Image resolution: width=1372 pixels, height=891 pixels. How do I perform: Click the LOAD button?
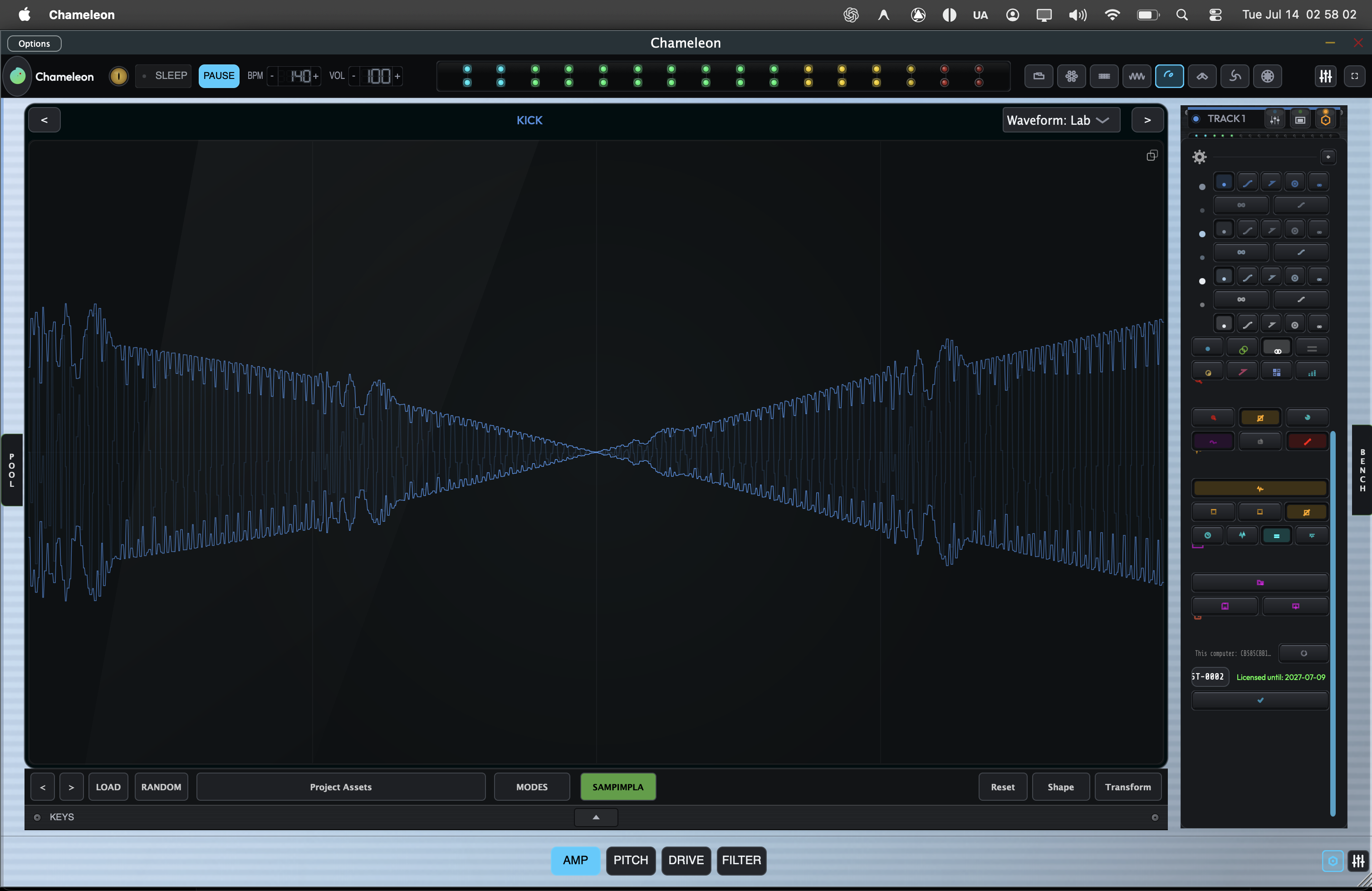108,787
